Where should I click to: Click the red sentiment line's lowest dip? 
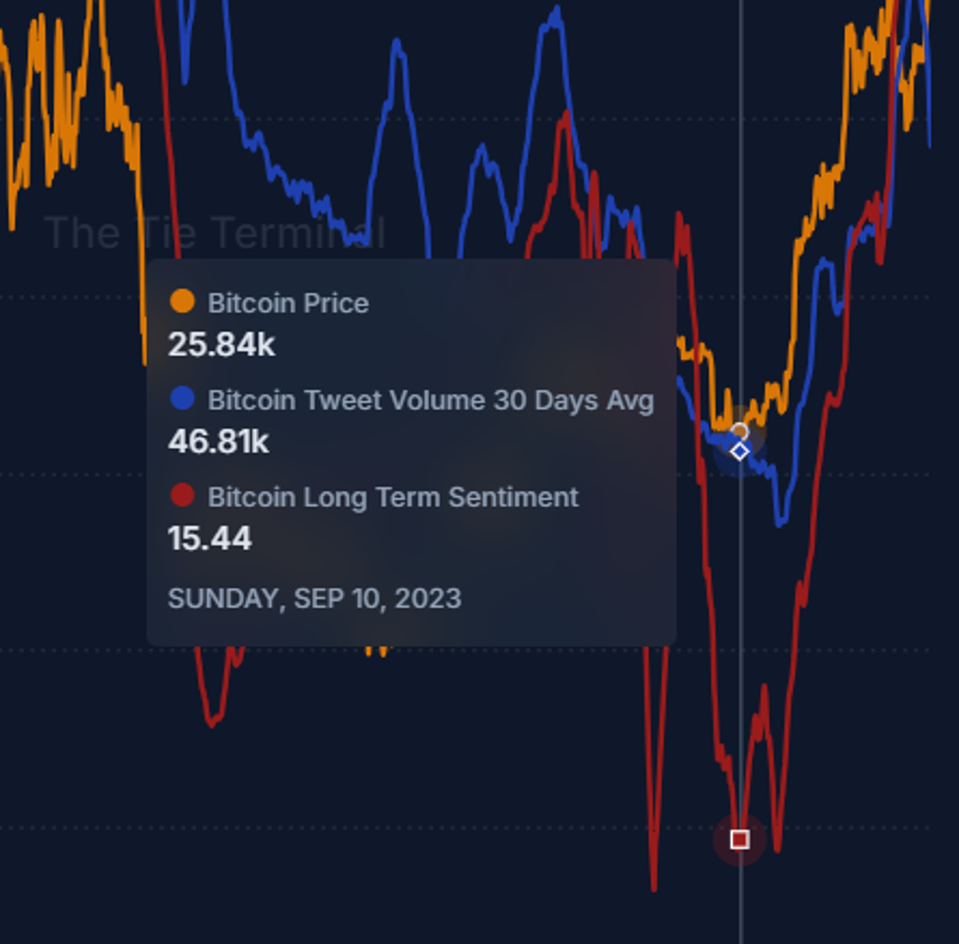point(654,886)
